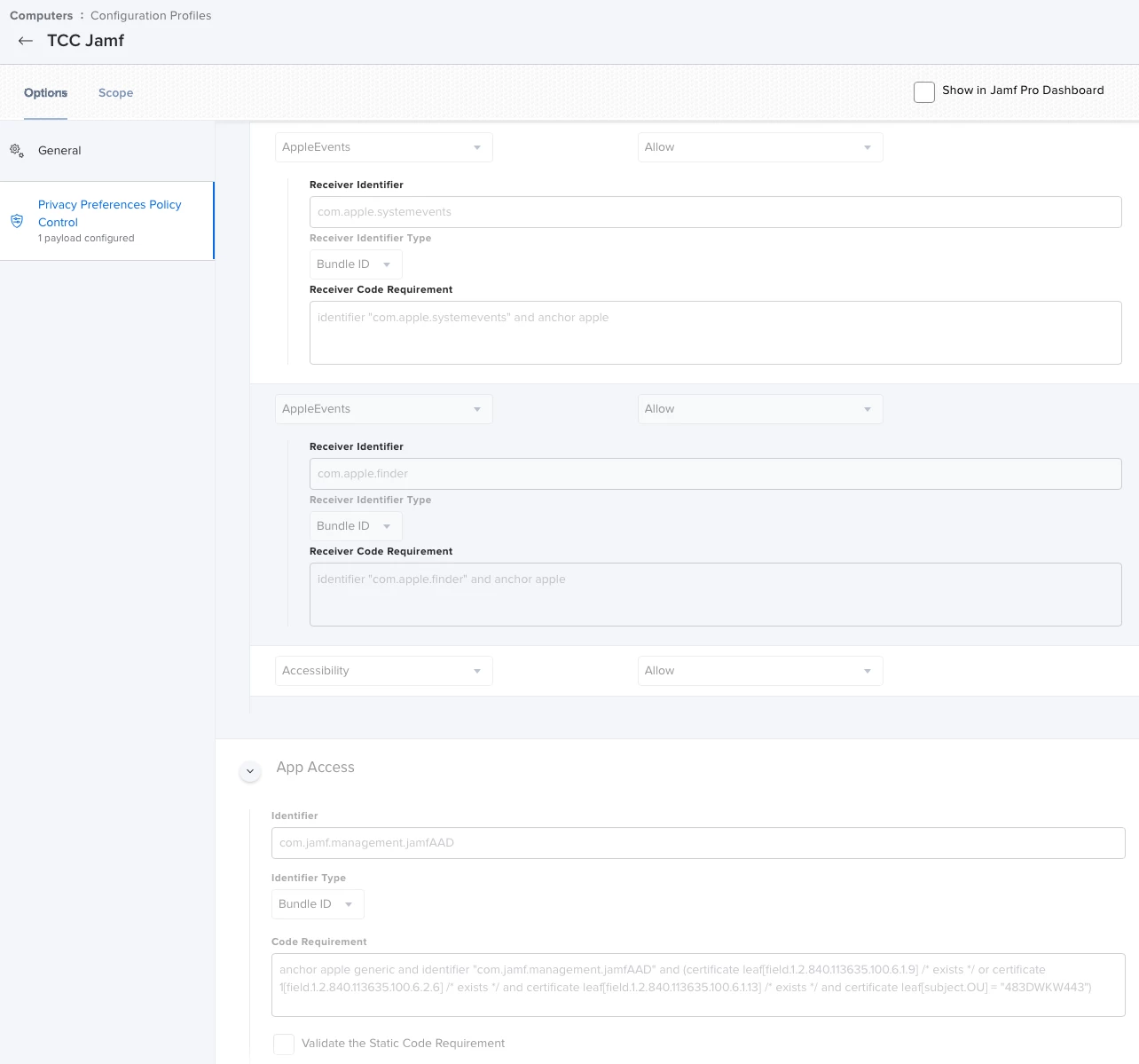Viewport: 1139px width, 1064px height.
Task: Open the second AppleEvents service dropdown
Action: (383, 409)
